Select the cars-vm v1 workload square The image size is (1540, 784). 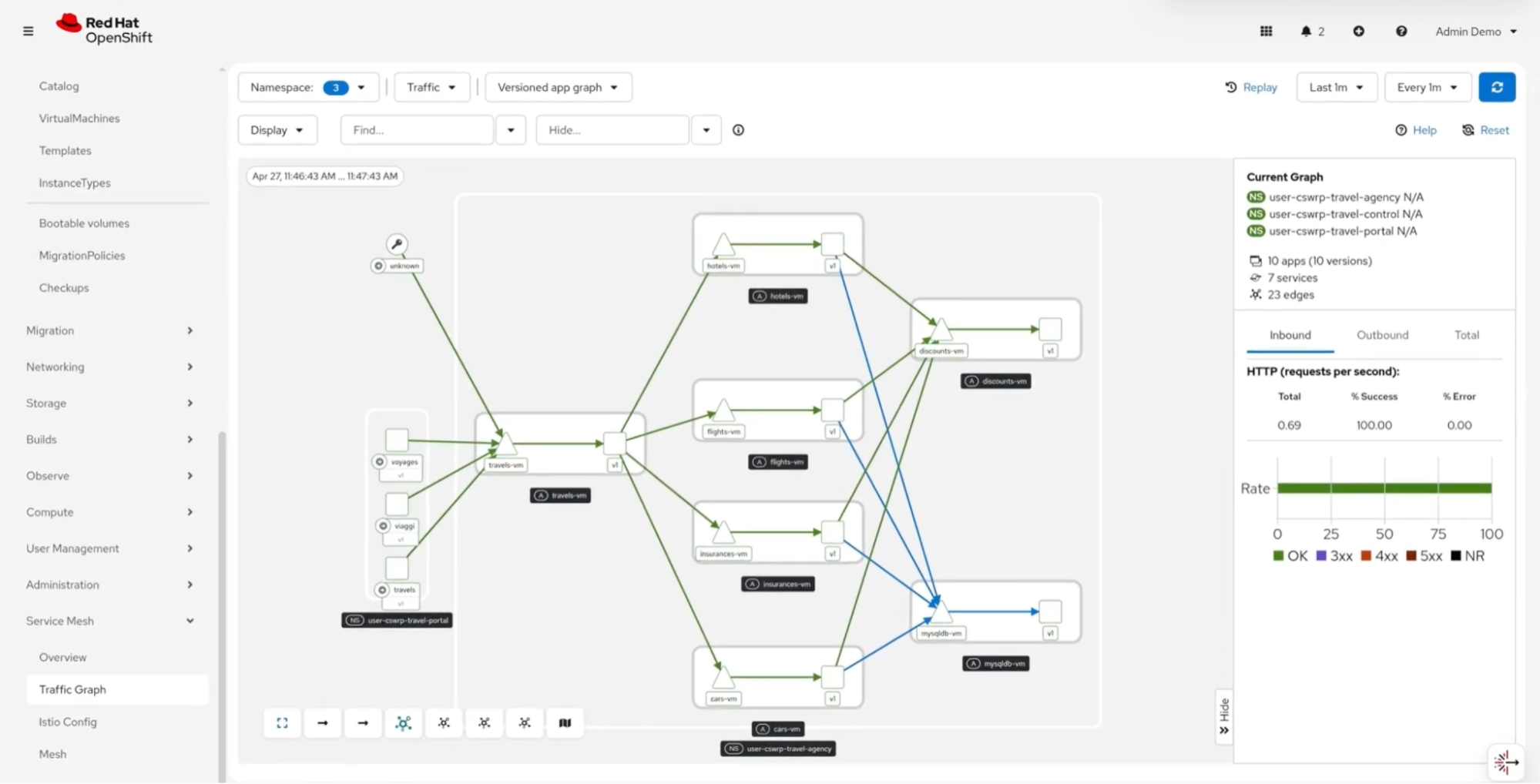(x=832, y=677)
